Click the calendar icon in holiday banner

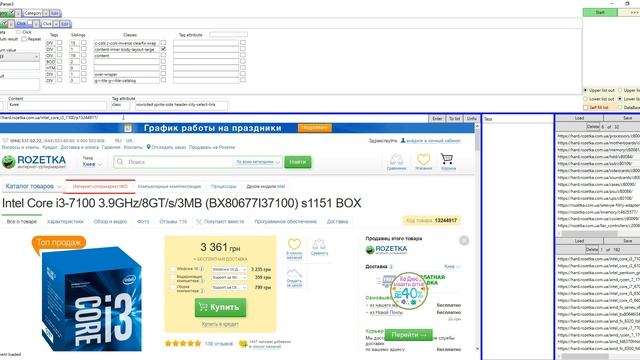coord(128,128)
